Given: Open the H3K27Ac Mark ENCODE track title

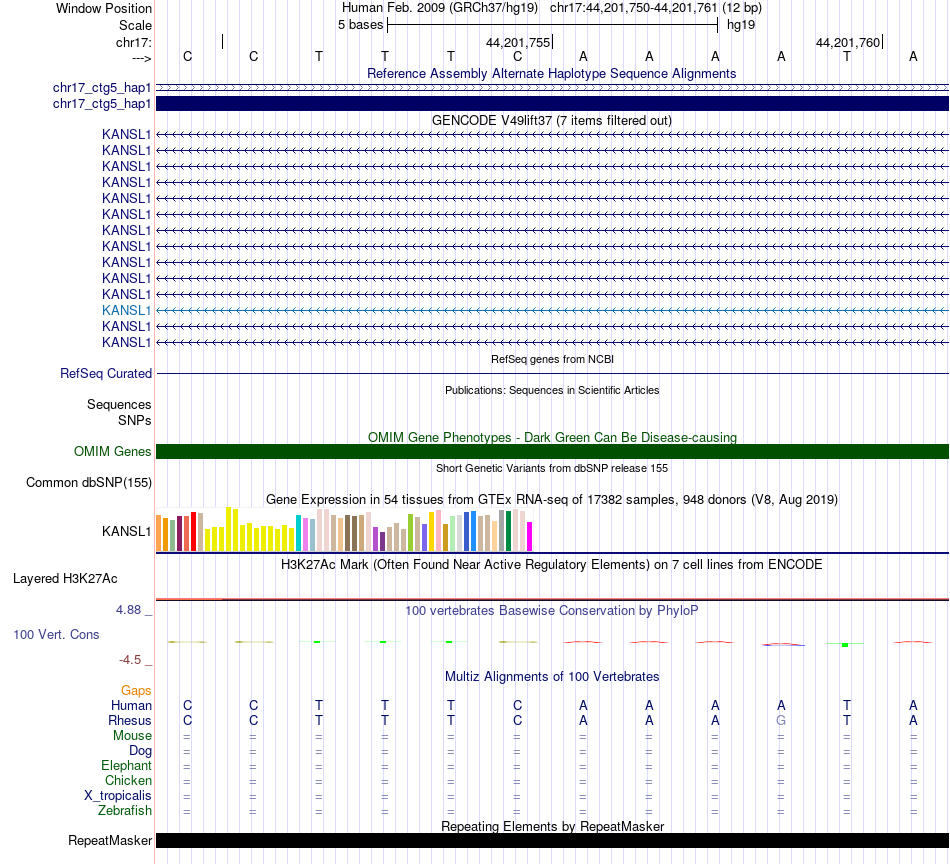Looking at the screenshot, I should 551,565.
